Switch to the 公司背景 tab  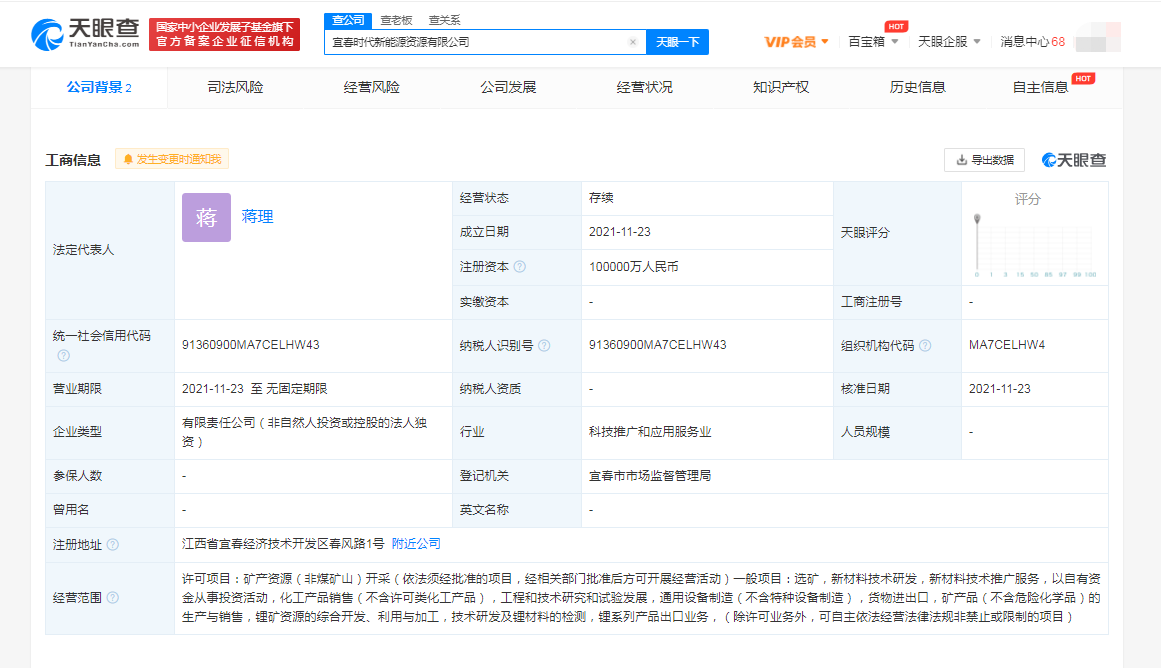point(98,87)
